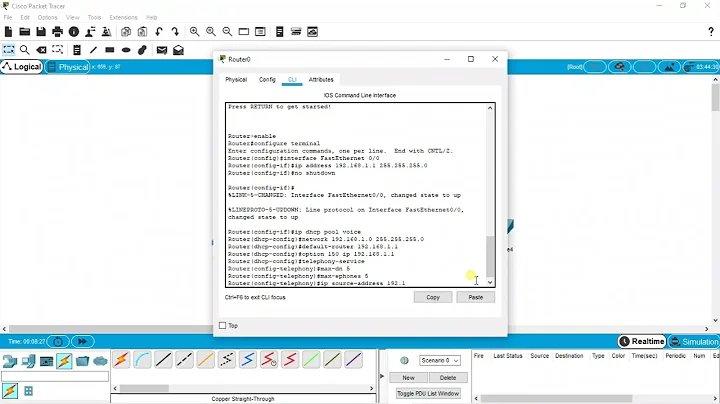Open the Network Information icon
The width and height of the screenshot is (720, 404).
coord(73,32)
